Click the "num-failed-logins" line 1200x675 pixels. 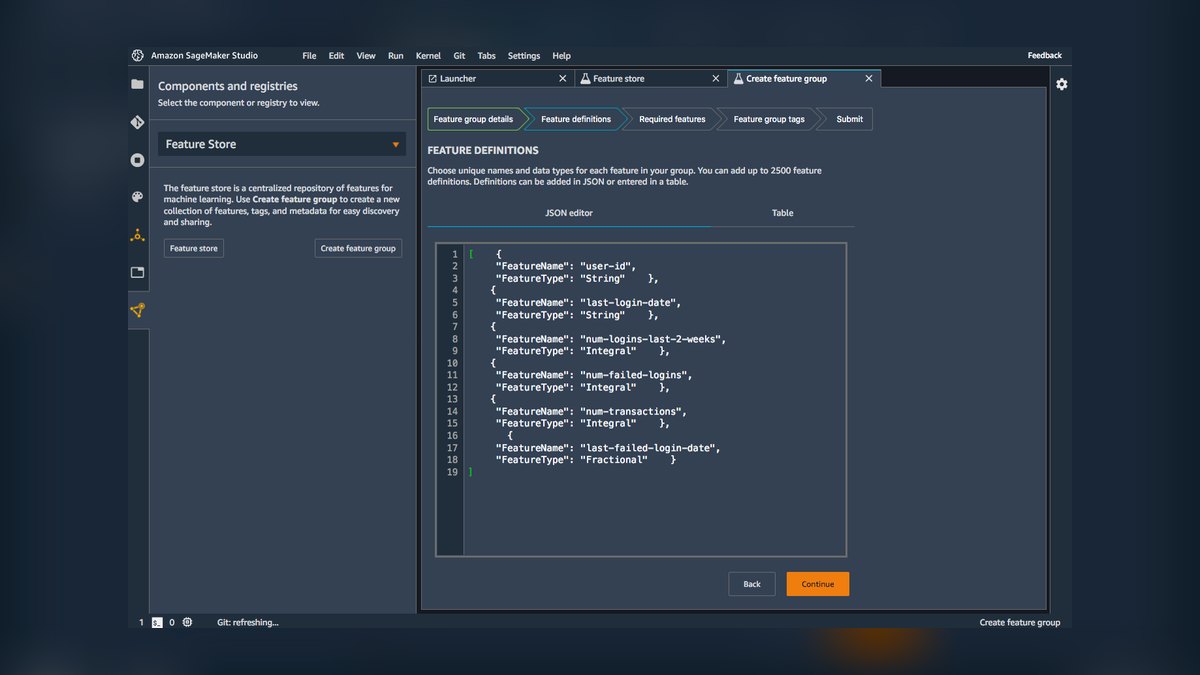[594, 375]
